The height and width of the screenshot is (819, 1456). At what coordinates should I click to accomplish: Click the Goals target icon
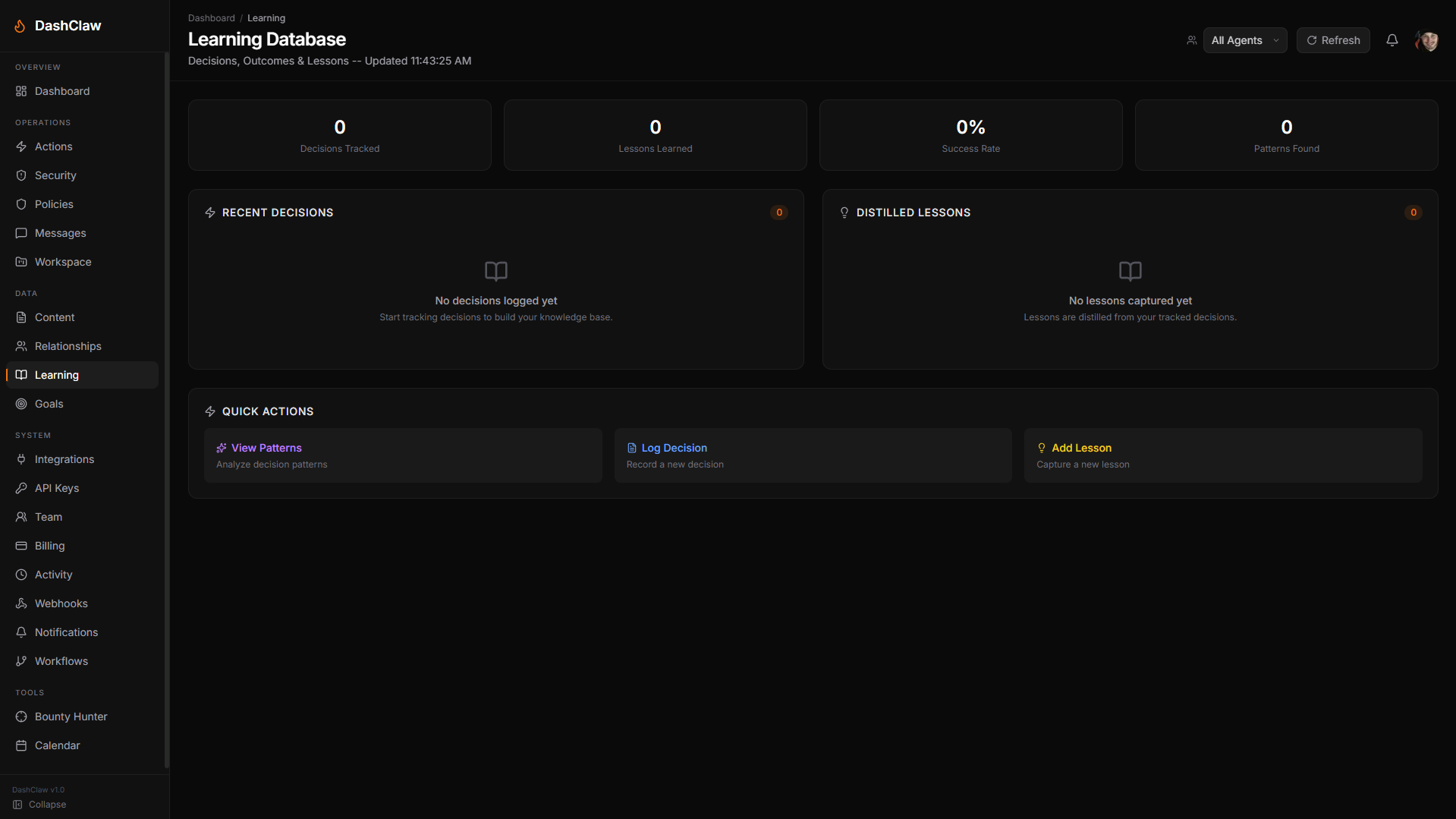[x=21, y=404]
